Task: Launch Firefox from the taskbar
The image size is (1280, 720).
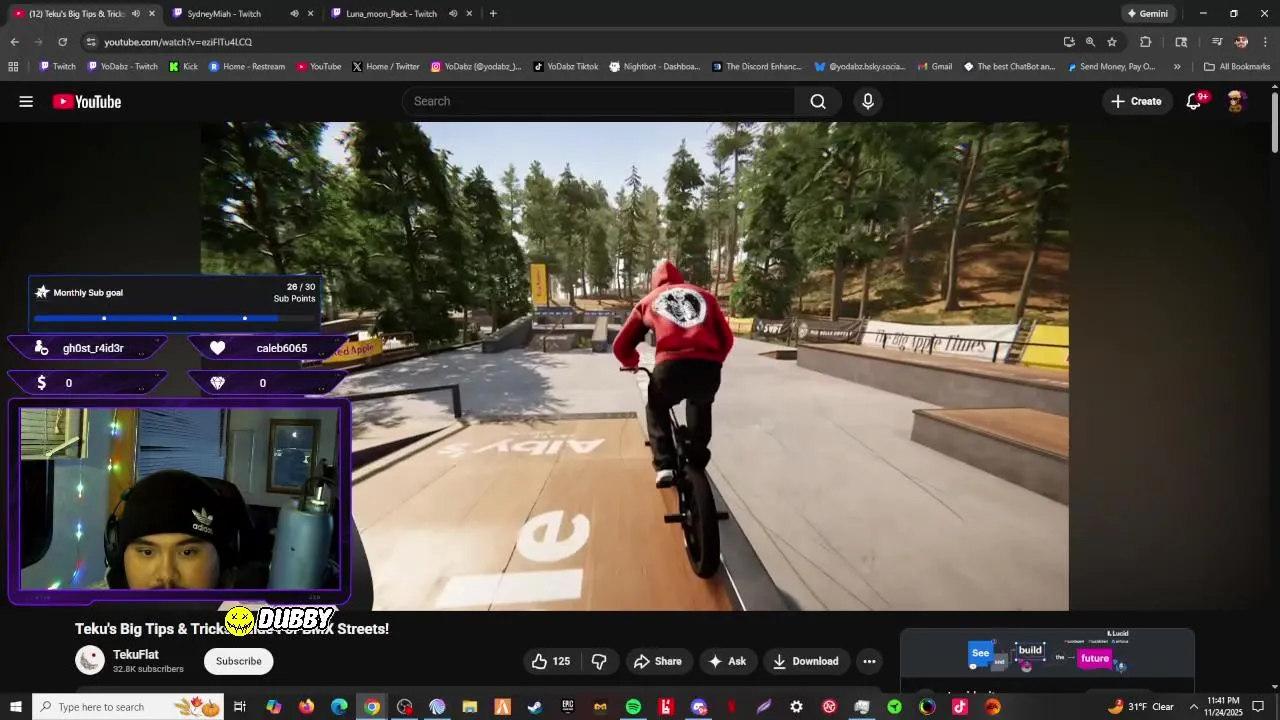Action: point(306,707)
